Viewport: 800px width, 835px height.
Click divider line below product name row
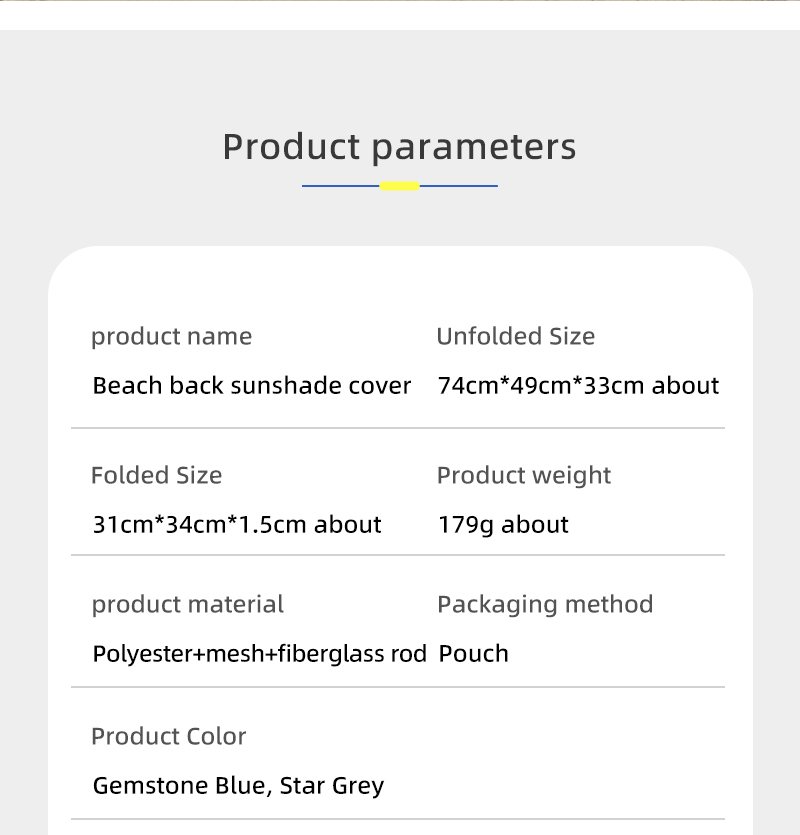[x=398, y=428]
